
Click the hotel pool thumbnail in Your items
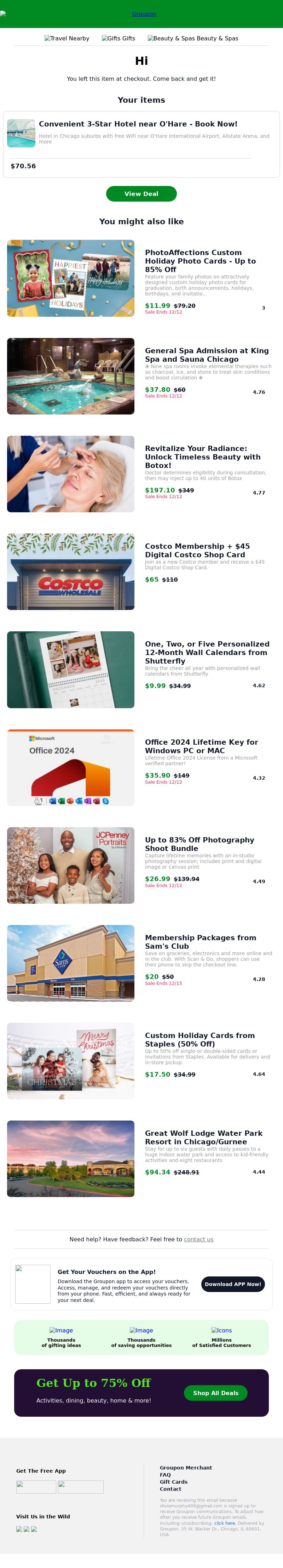tap(21, 133)
